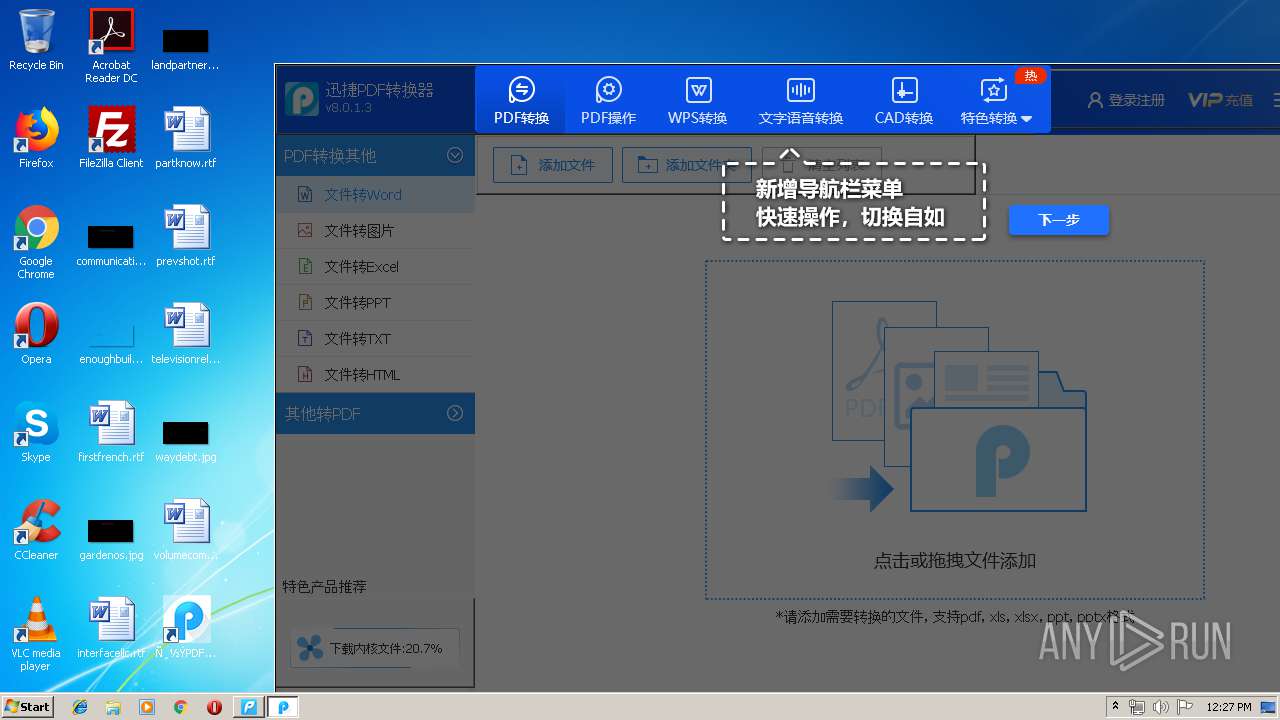Click the fan icon beside download progress

[310, 648]
